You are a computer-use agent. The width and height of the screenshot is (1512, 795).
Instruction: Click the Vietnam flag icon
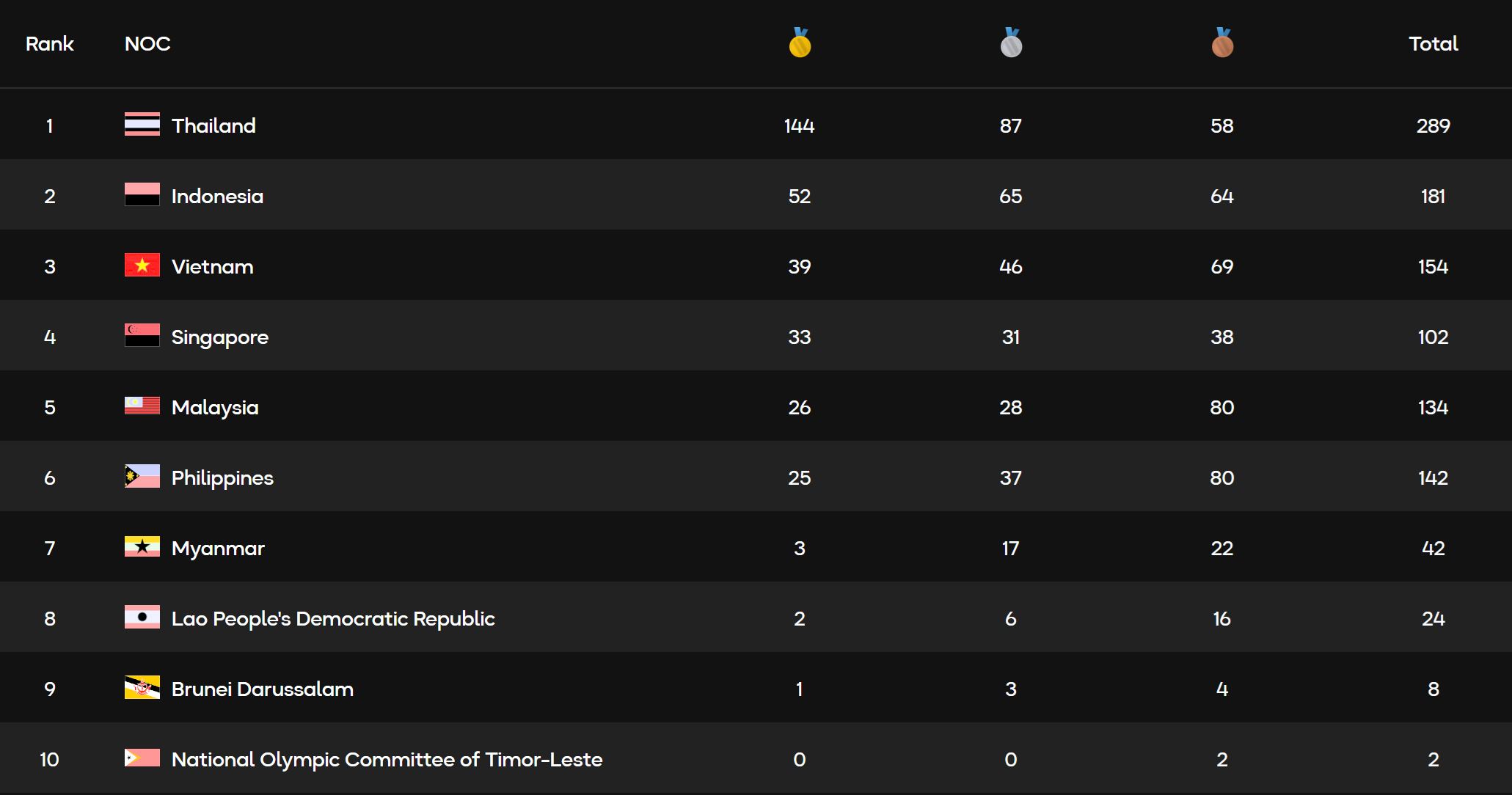click(142, 265)
